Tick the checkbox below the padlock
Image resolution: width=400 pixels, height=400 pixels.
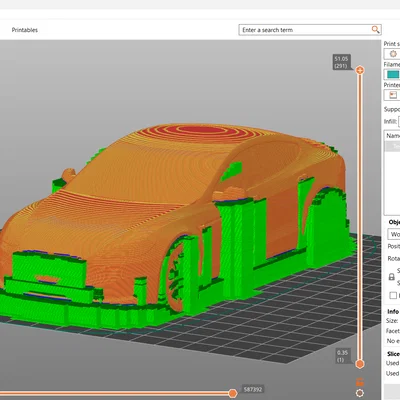coord(393,295)
